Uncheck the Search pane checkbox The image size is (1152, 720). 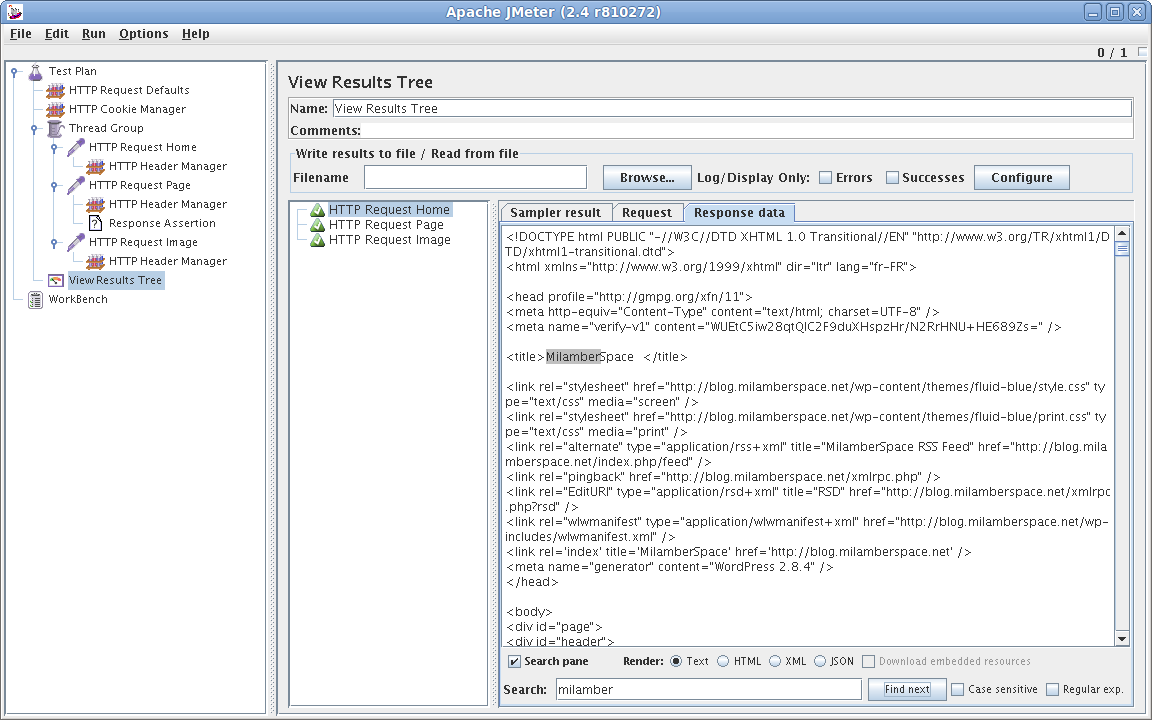point(513,661)
